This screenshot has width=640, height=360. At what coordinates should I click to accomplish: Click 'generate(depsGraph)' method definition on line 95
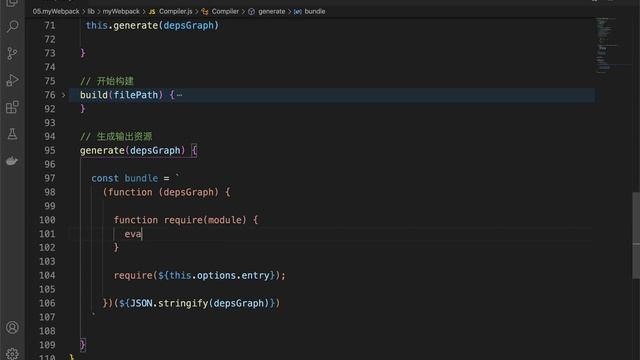pos(133,151)
